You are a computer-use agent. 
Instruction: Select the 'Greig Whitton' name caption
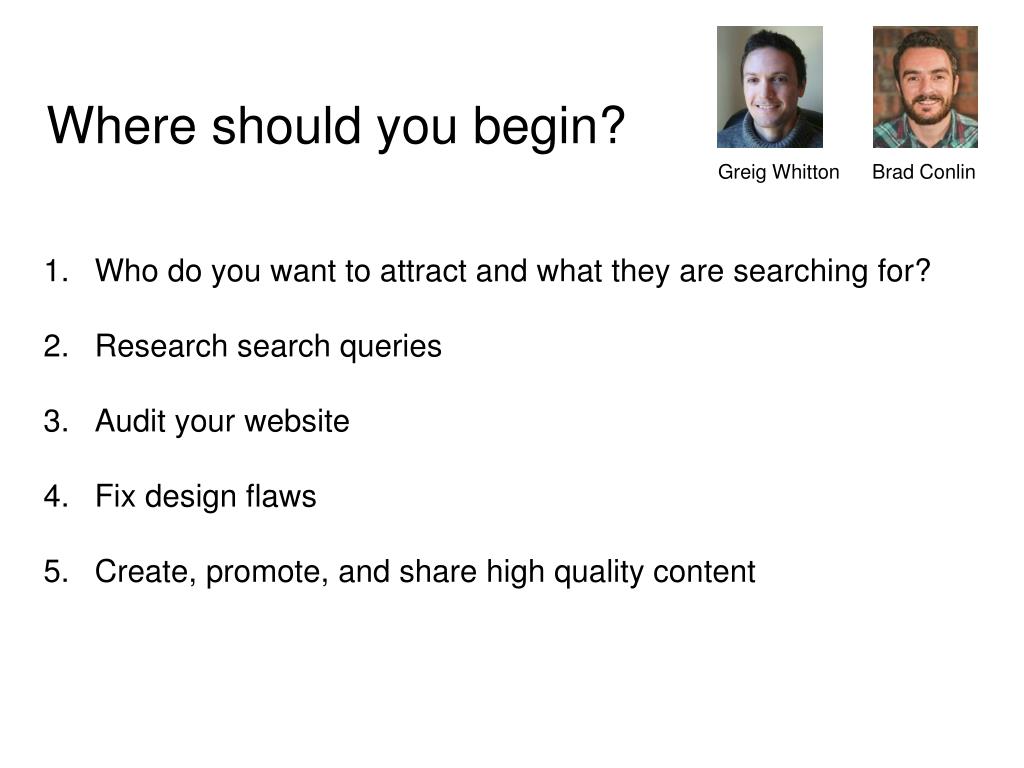(778, 172)
